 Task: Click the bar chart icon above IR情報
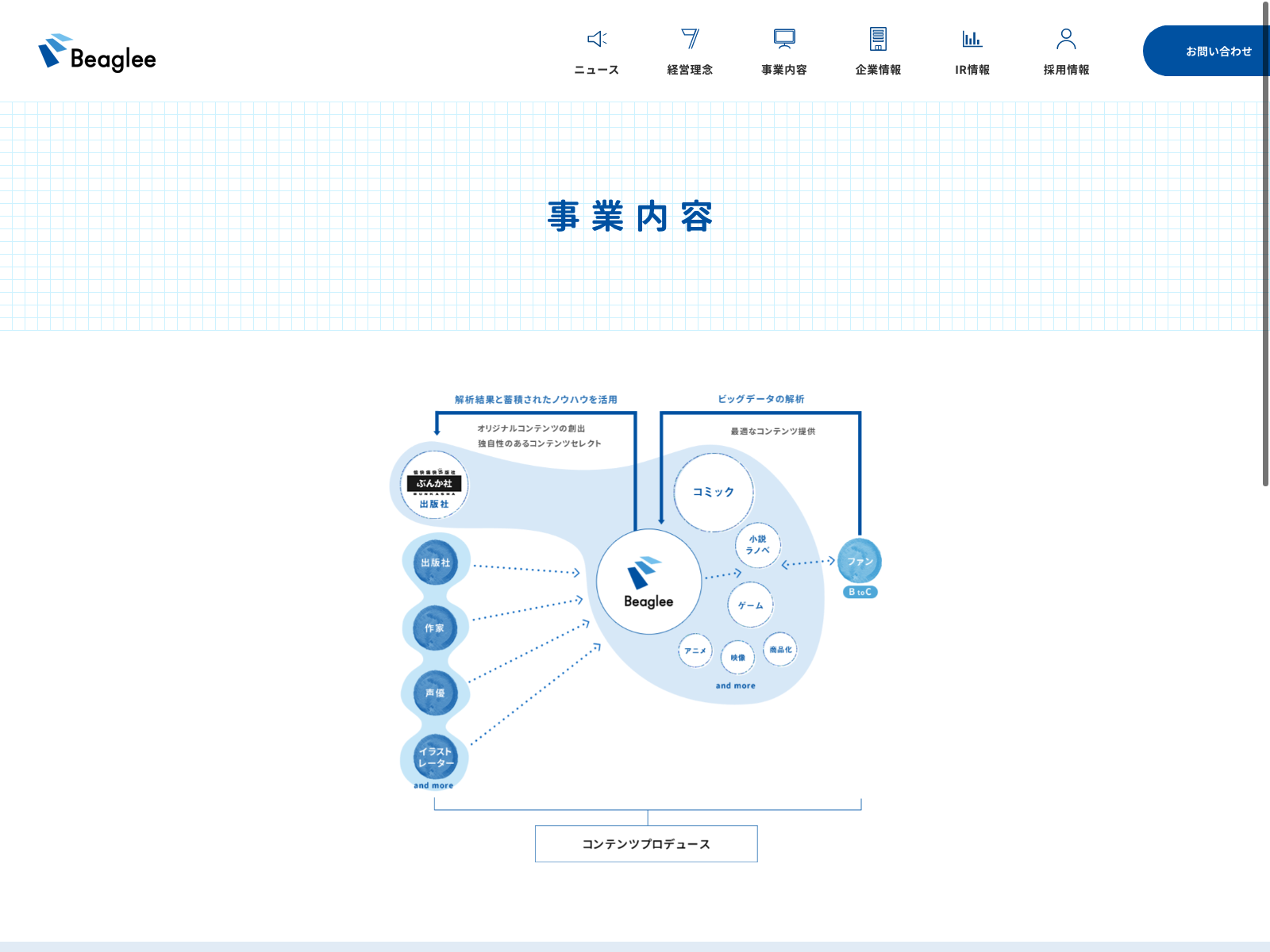(x=972, y=39)
